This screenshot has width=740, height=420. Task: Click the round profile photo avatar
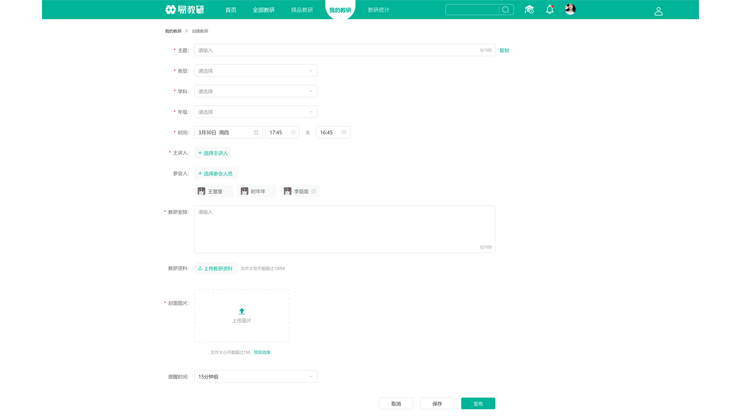pos(570,9)
